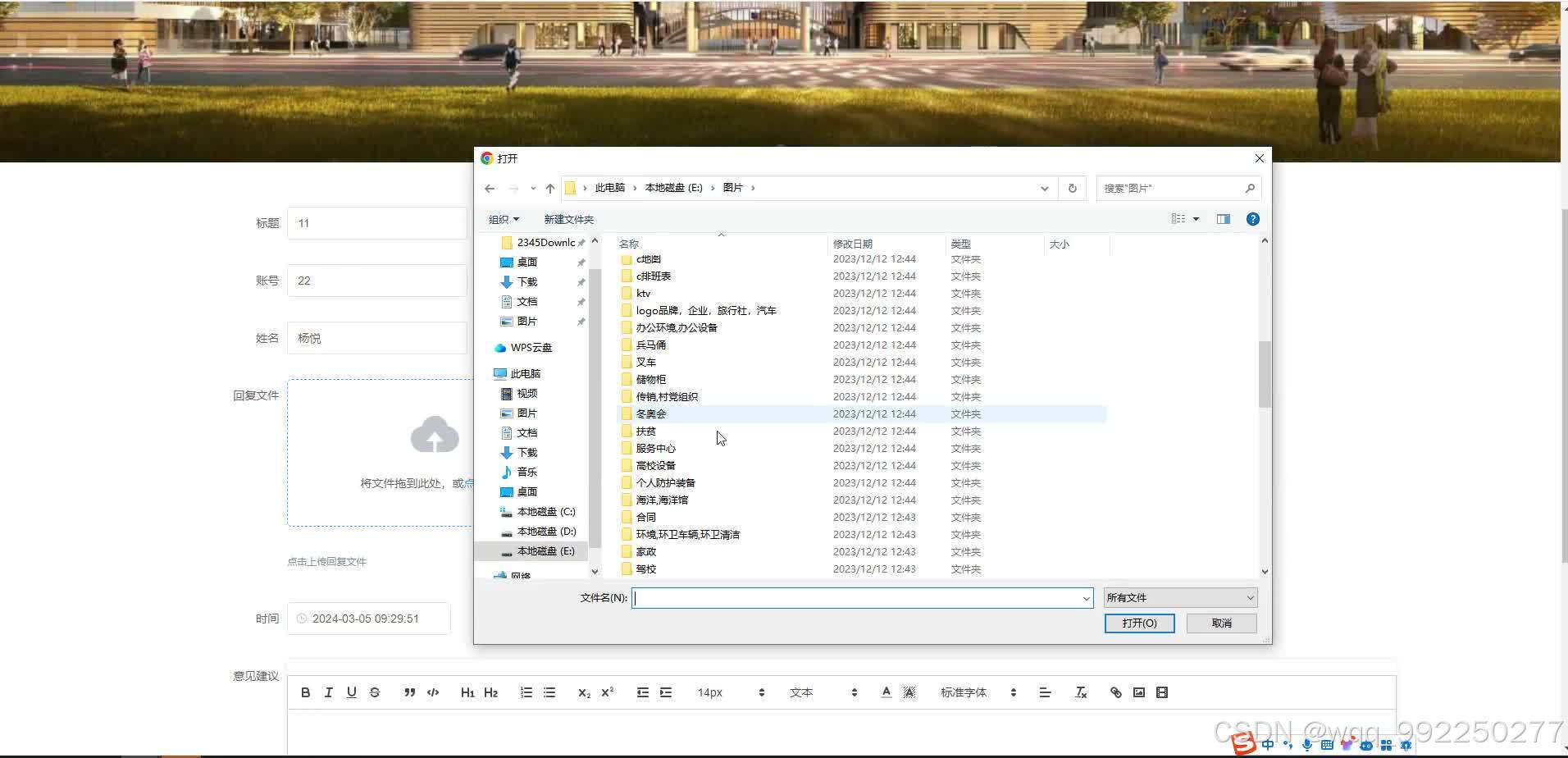Image resolution: width=1568 pixels, height=758 pixels.
Task: Open the 文本 paragraph style dropdown
Action: [x=823, y=692]
